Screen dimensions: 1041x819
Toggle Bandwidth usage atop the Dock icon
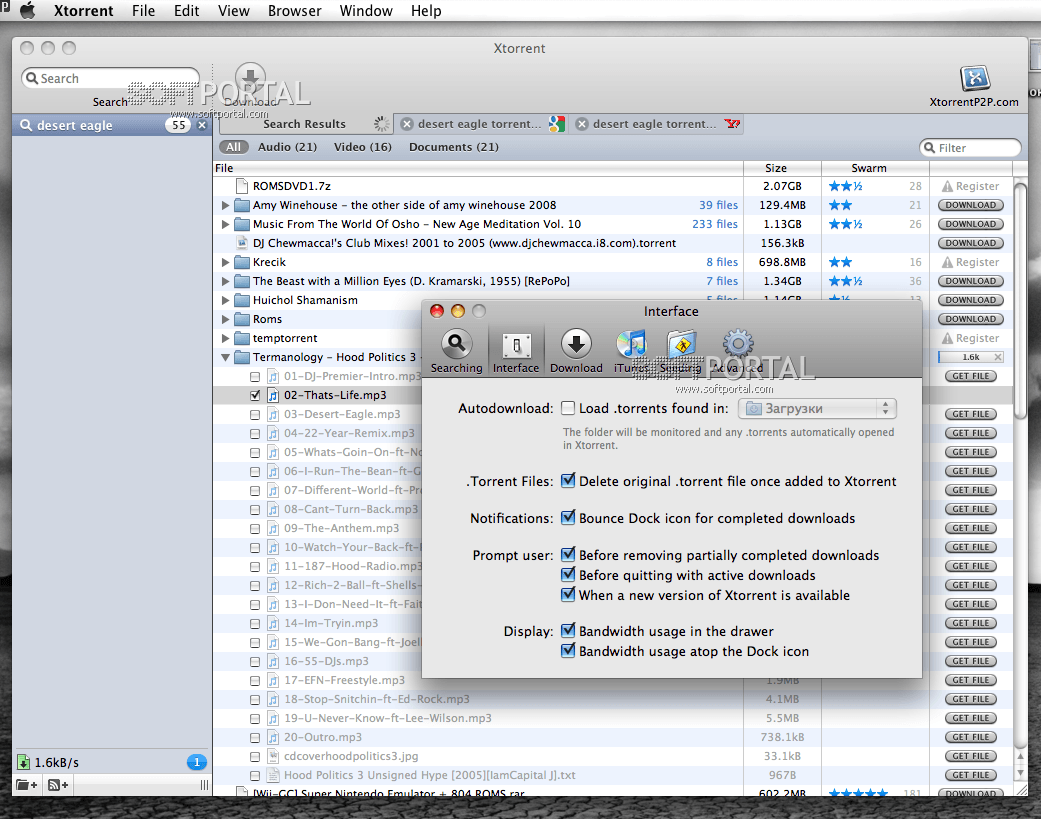(568, 650)
